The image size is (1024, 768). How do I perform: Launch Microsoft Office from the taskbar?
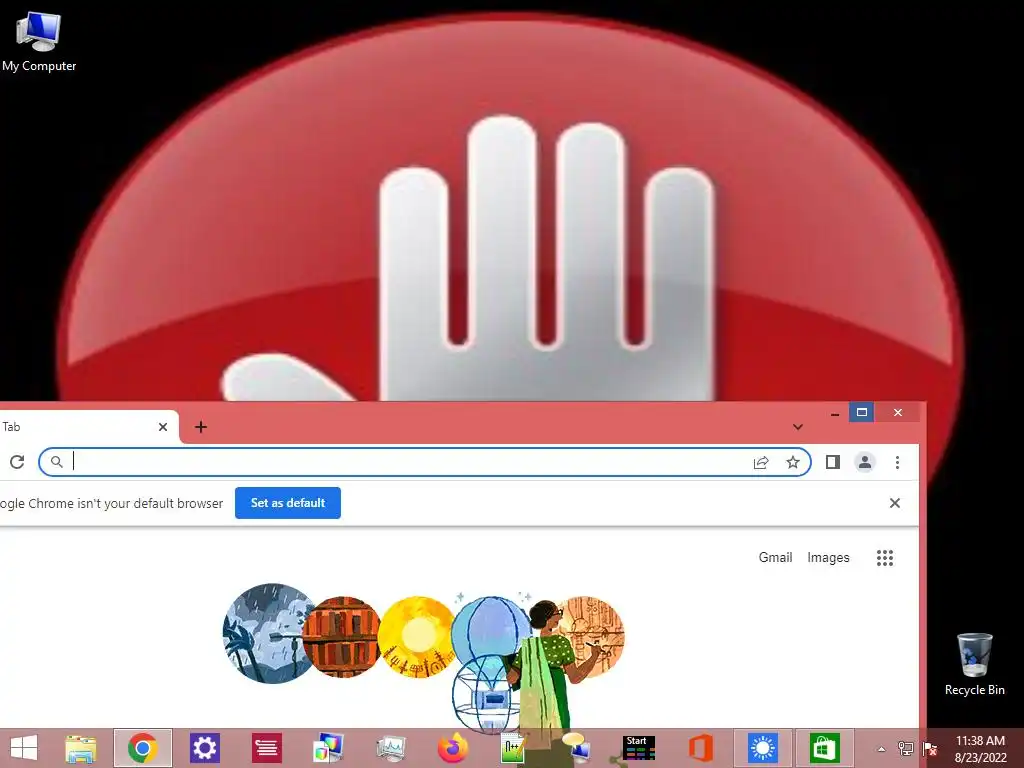[700, 748]
